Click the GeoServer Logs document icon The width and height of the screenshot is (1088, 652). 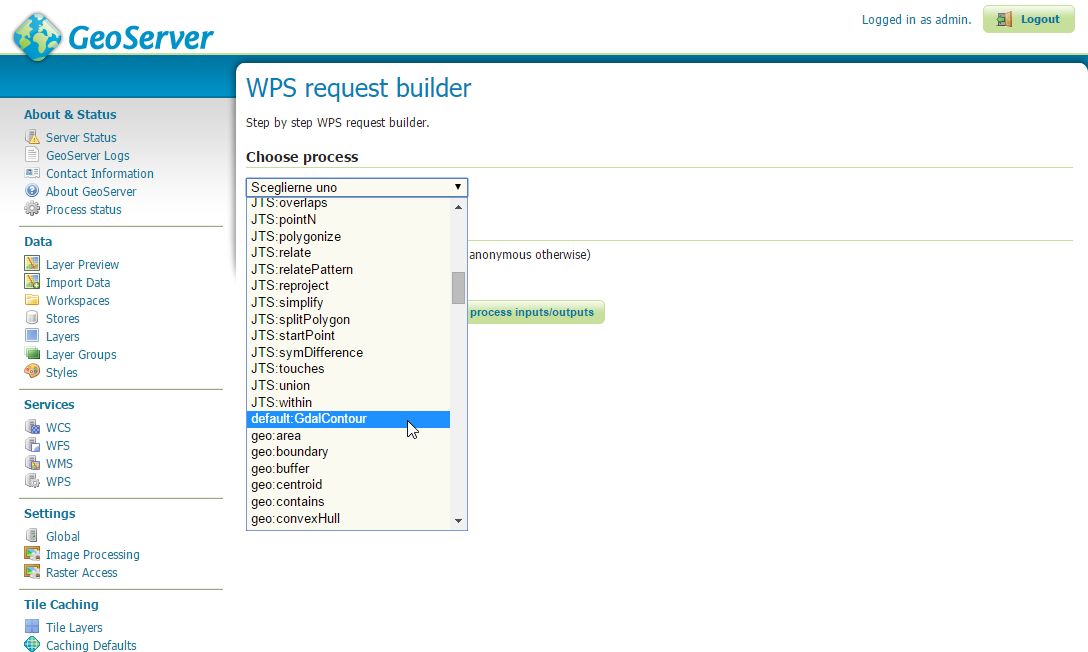click(32, 156)
